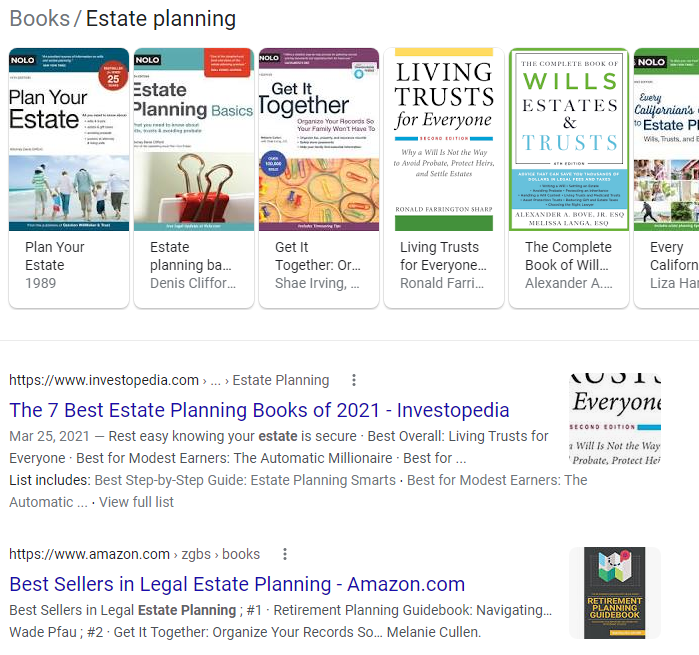Viewport: 699px width, 655px height.
Task: Click Denis Clifford author text
Action: coord(191,283)
